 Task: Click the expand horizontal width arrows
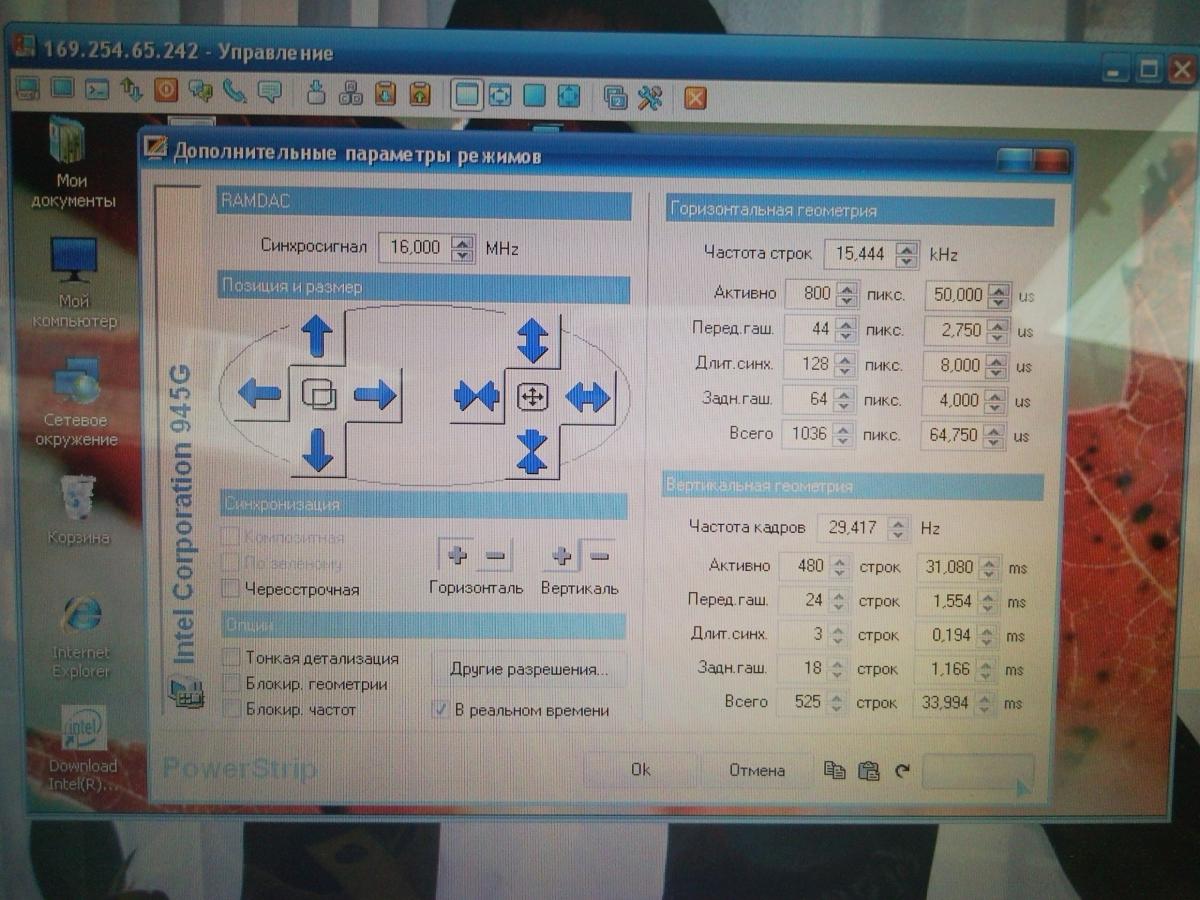pos(588,397)
